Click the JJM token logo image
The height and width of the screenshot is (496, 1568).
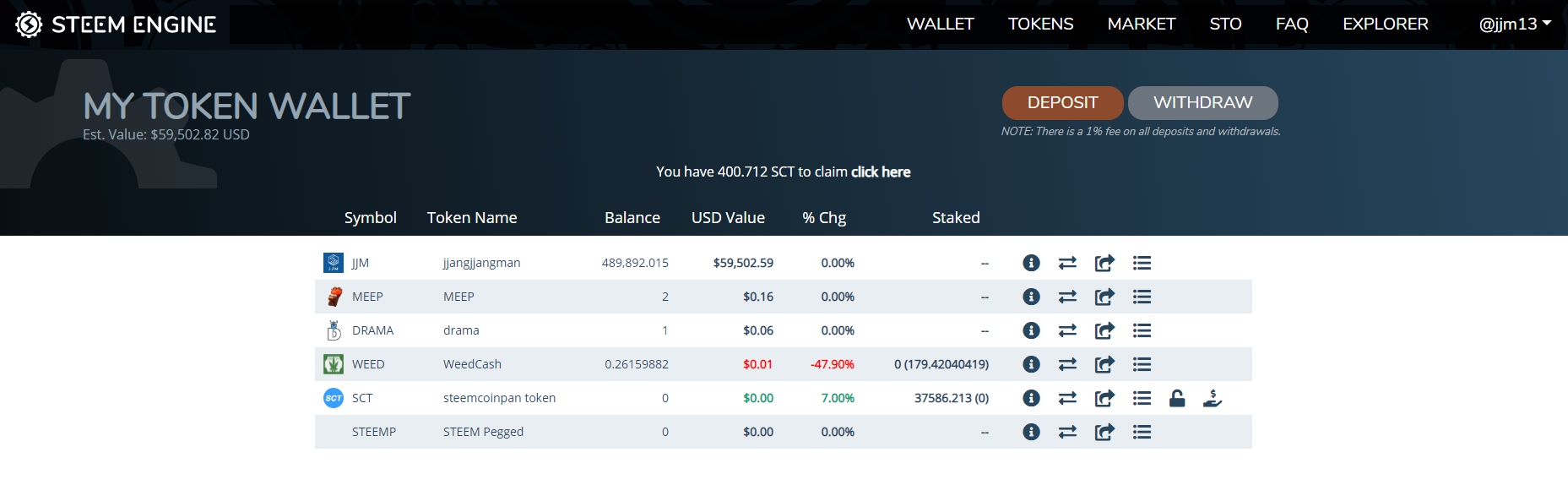click(334, 263)
